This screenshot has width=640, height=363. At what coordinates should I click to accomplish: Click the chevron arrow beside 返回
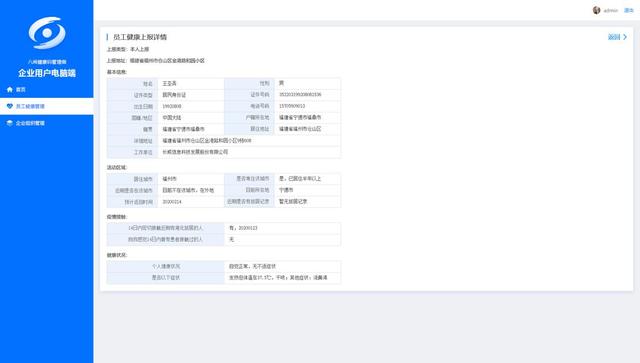click(x=625, y=37)
